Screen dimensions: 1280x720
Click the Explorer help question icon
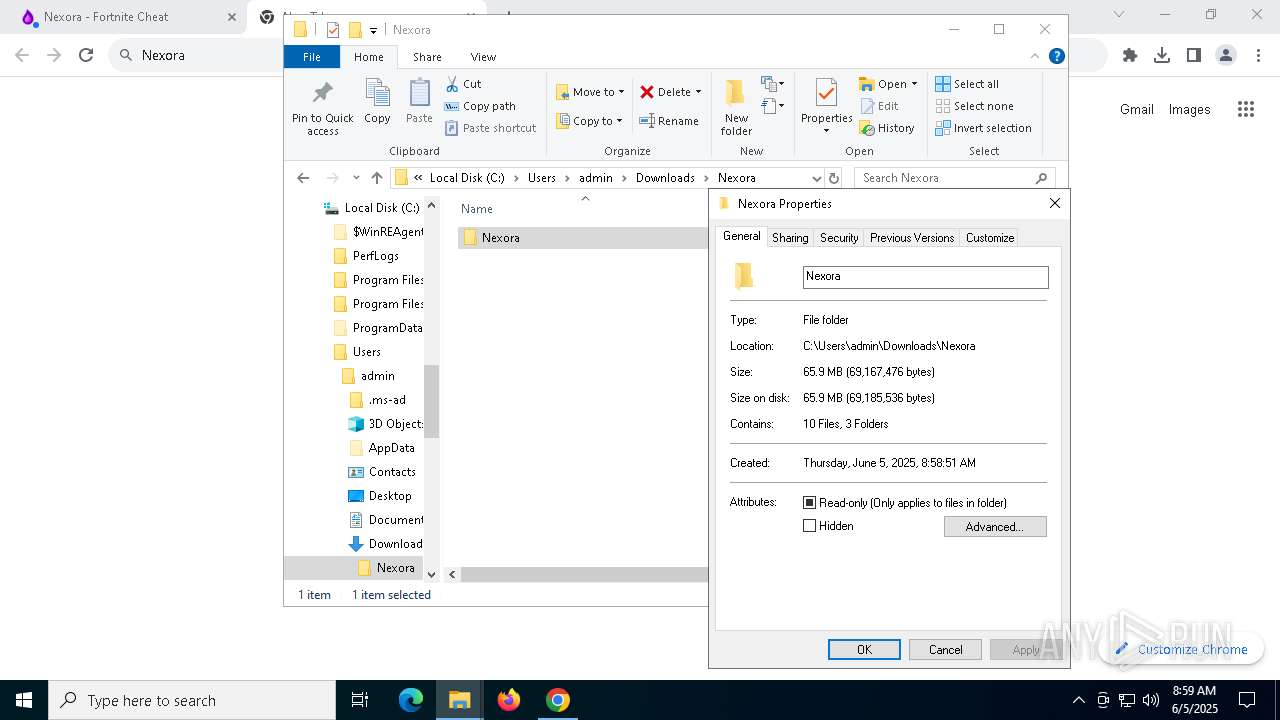(1056, 56)
